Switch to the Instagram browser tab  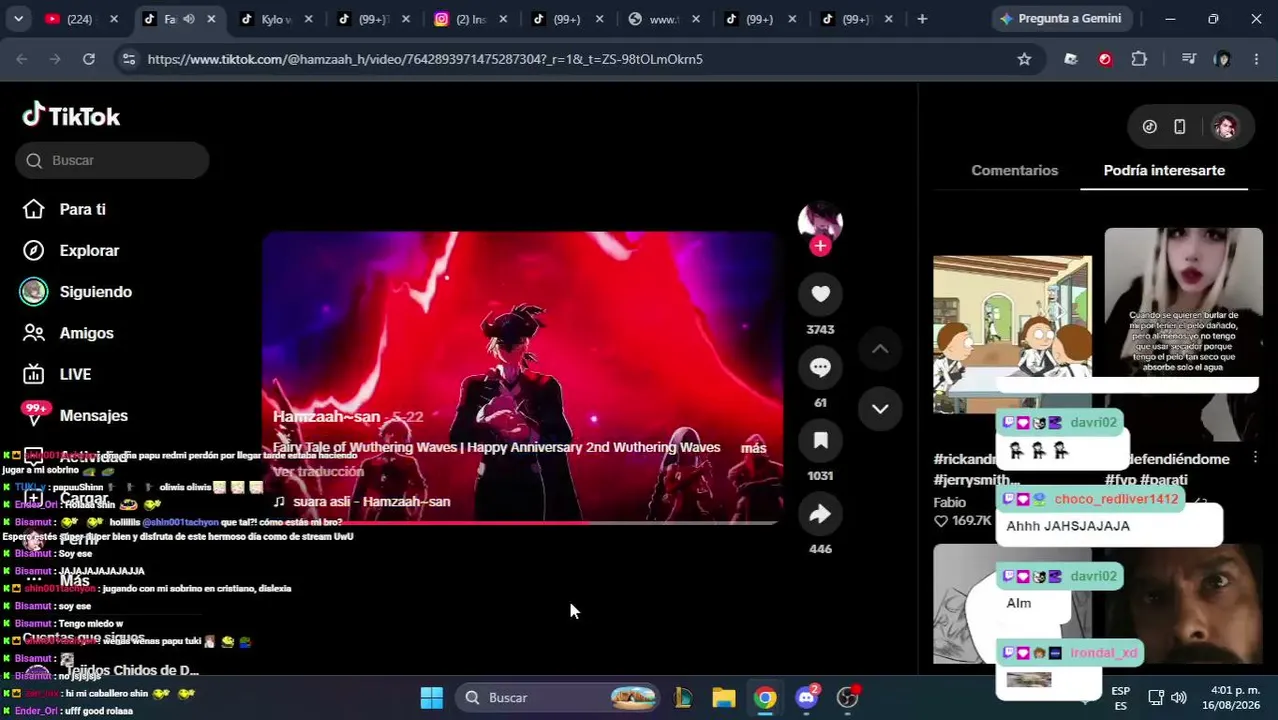tap(470, 19)
